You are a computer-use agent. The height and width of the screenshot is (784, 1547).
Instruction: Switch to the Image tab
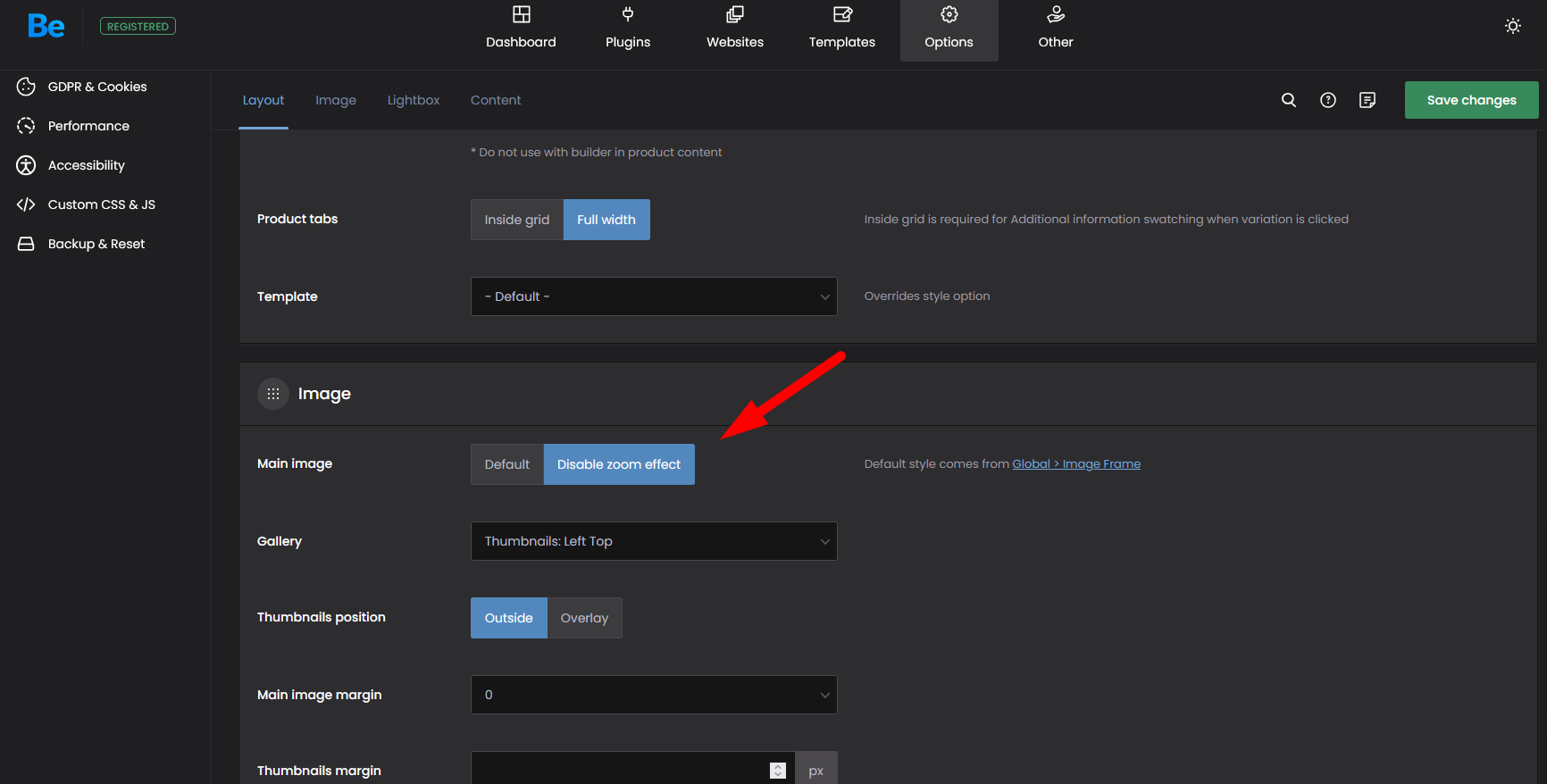[x=336, y=100]
